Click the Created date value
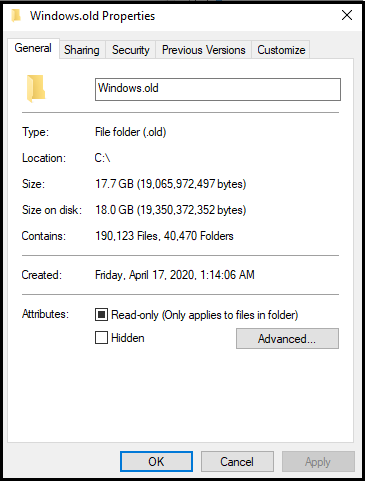The width and height of the screenshot is (365, 481). pyautogui.click(x=175, y=275)
